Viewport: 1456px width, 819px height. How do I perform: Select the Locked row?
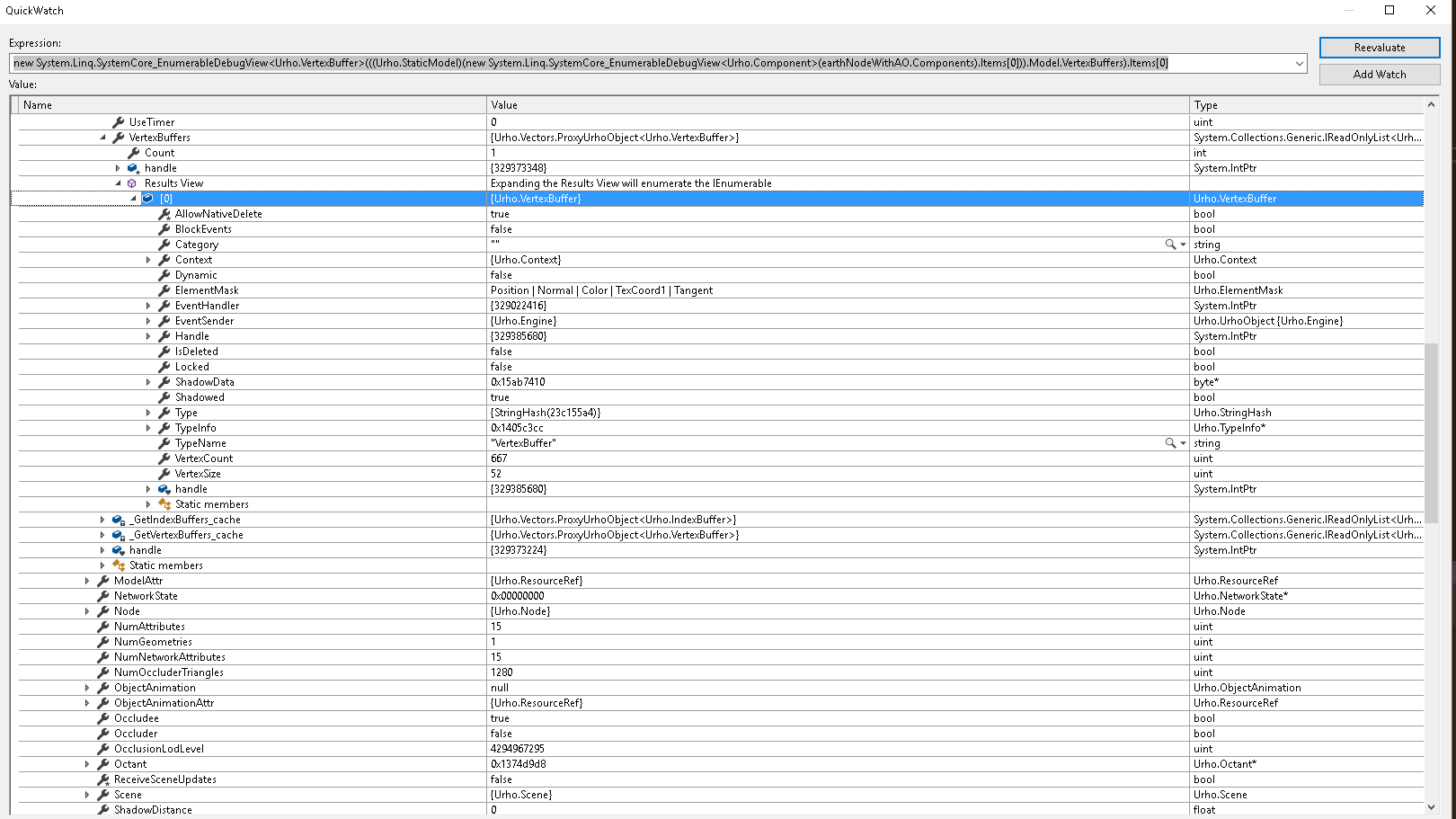(x=721, y=367)
